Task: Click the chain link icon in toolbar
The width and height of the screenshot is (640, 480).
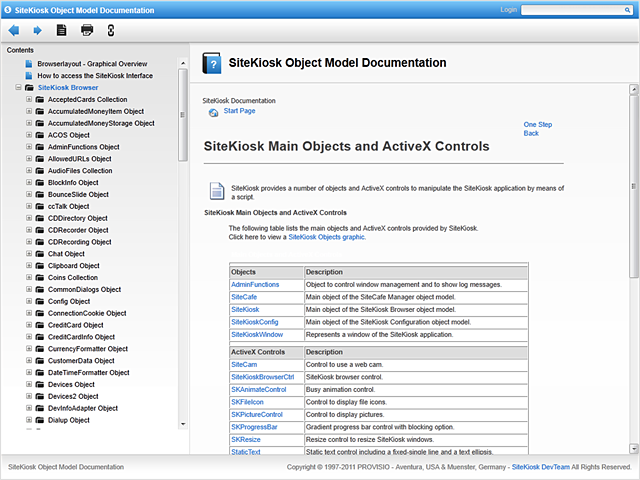Action: 111,30
